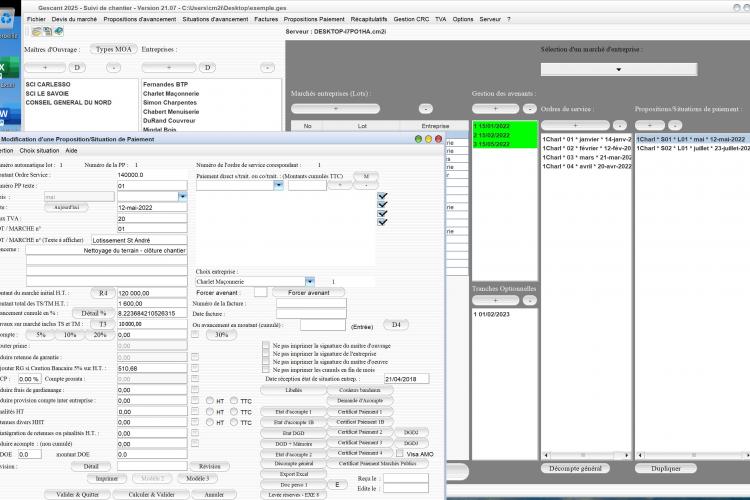This screenshot has height=500, width=750.
Task: Click Décompte général button under Ordres de service
Action: tap(575, 468)
